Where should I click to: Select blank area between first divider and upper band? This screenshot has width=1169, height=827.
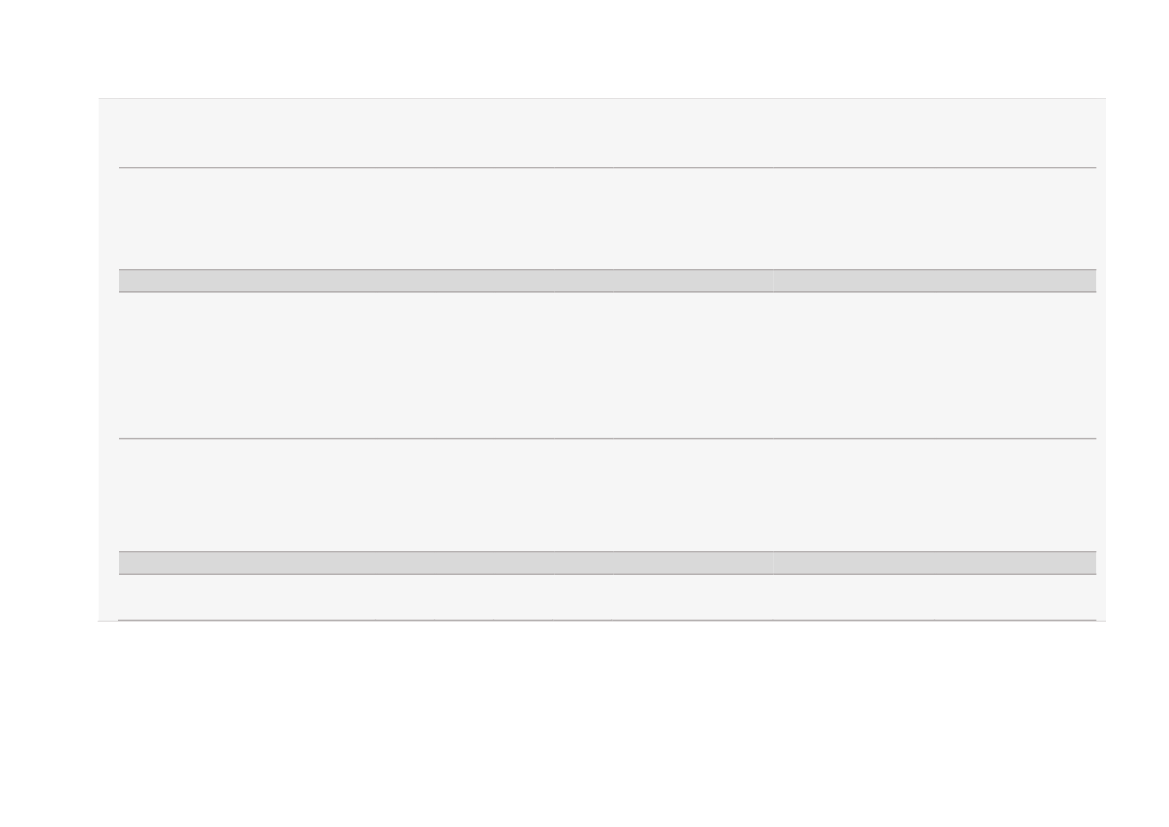pyautogui.click(x=608, y=218)
